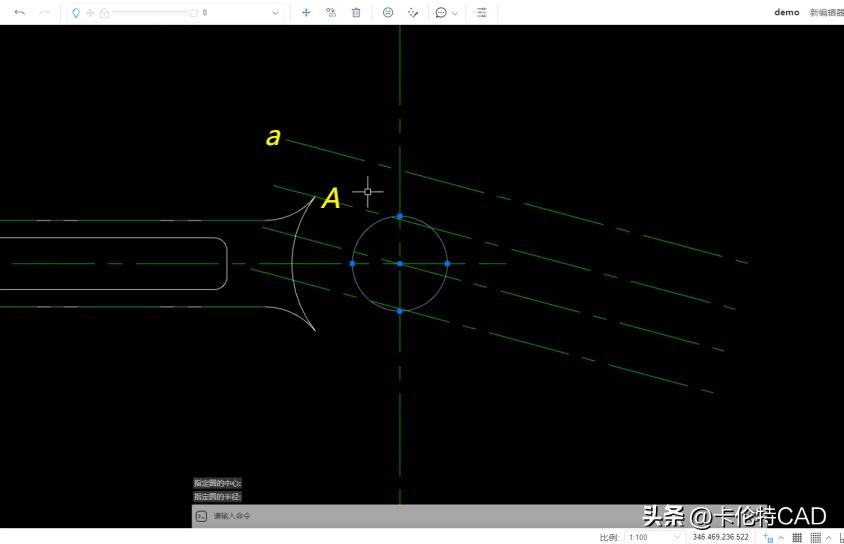The image size is (844, 544).
Task: Click the 请输入命令 command input field
Action: pos(479,516)
